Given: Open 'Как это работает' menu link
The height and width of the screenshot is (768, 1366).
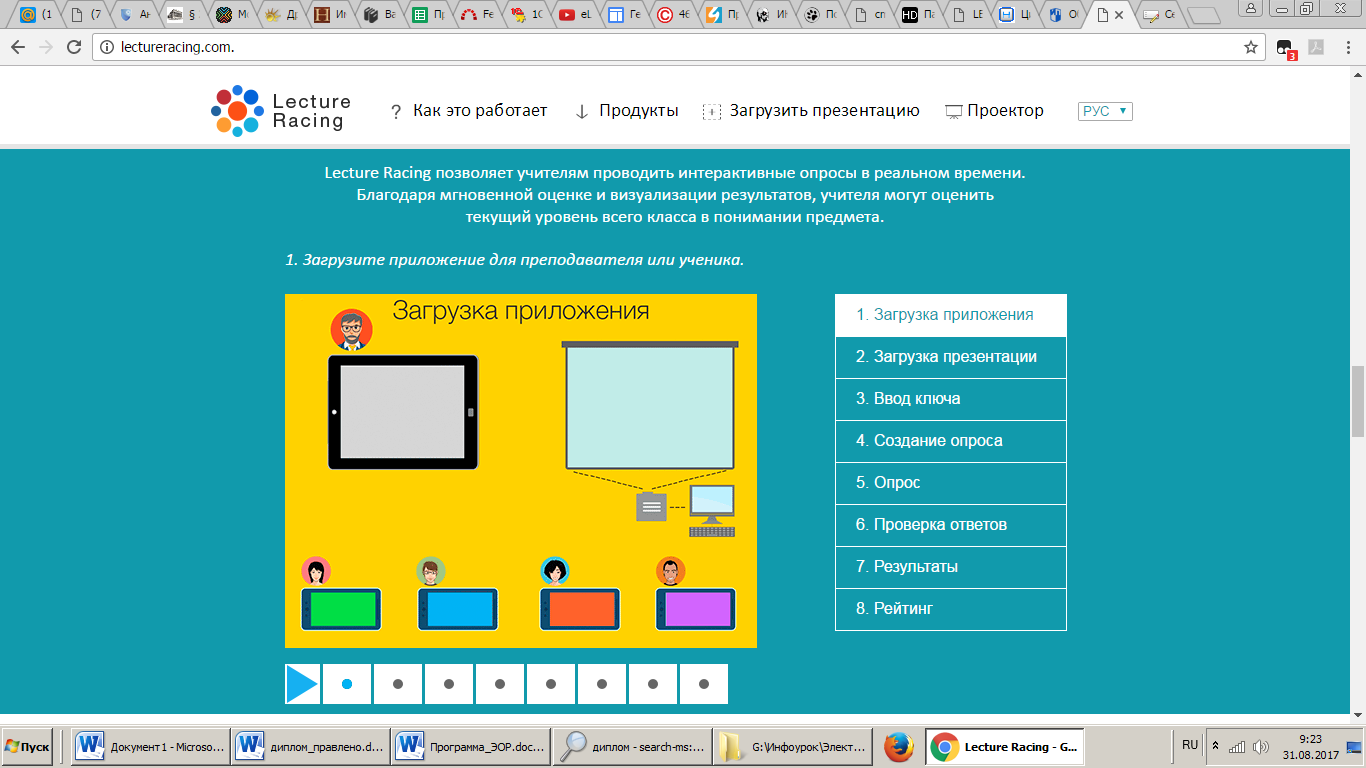Looking at the screenshot, I should pyautogui.click(x=480, y=111).
